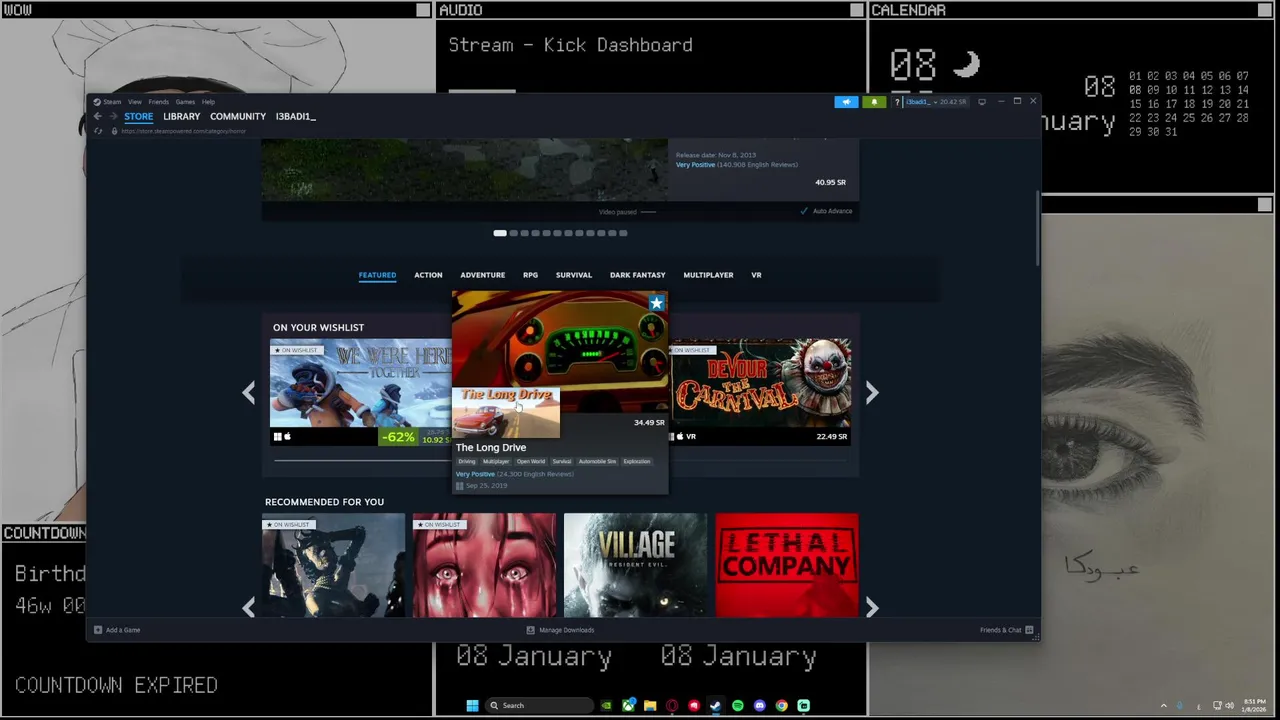Click the Windows taskbar Search box
This screenshot has width=1280, height=720.
tap(538, 705)
